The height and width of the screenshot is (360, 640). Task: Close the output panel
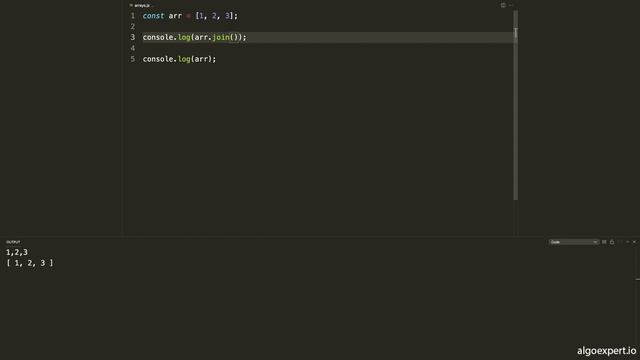634,242
